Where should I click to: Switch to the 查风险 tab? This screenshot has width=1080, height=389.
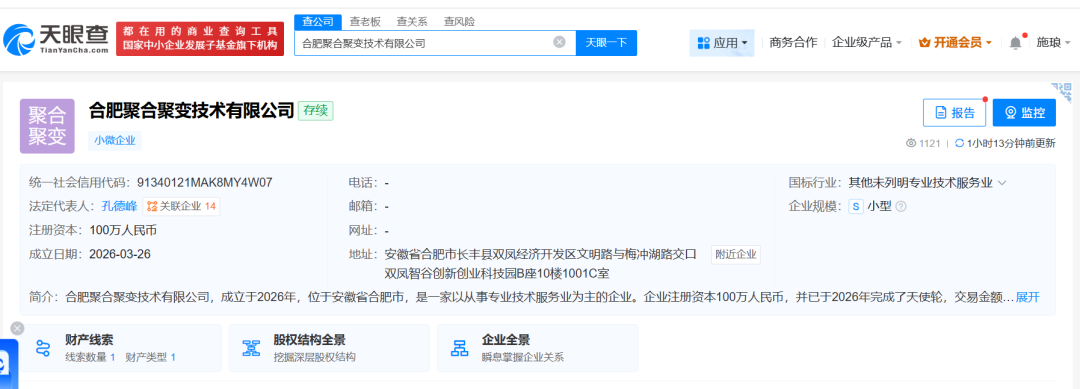[459, 21]
